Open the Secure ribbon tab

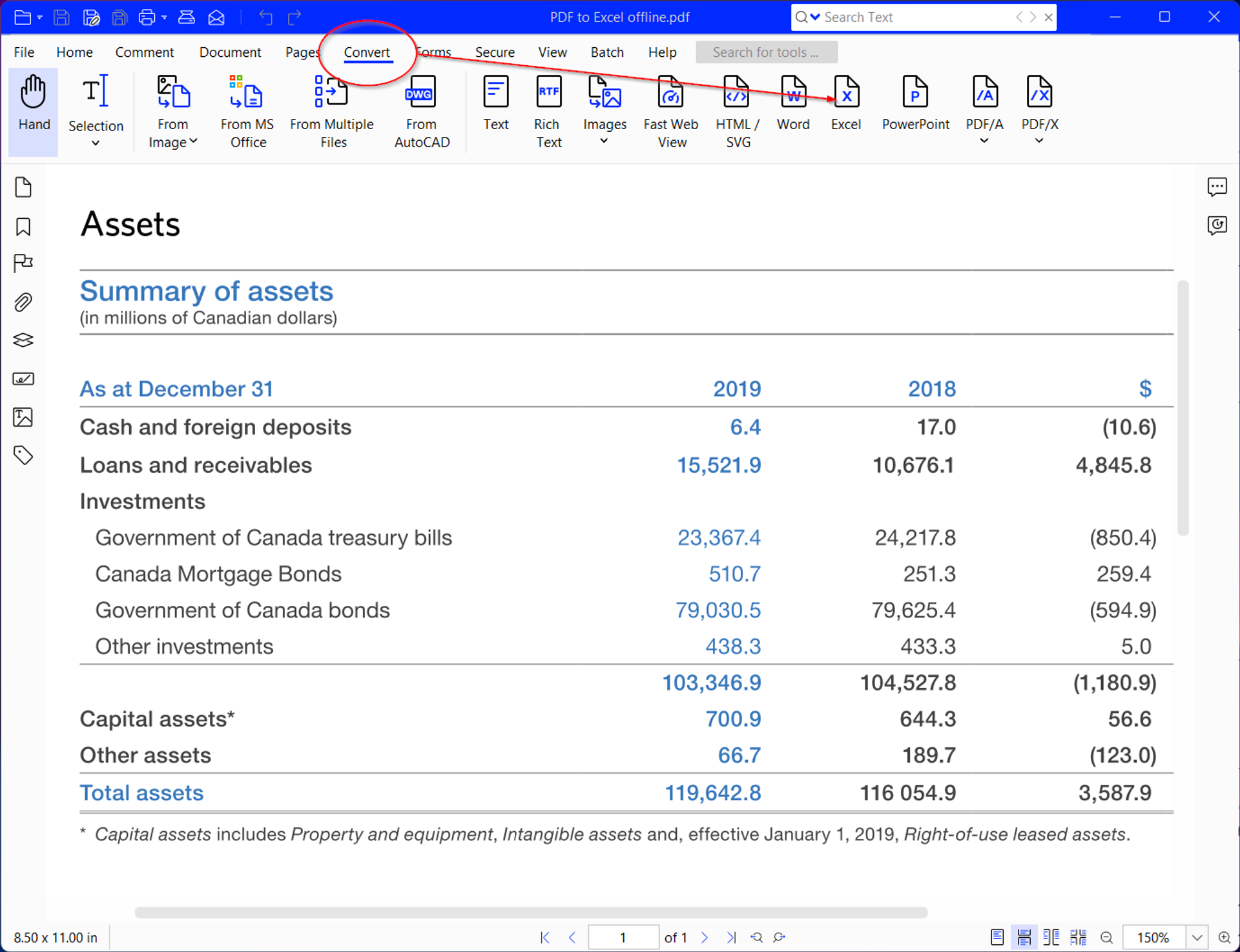tap(494, 52)
